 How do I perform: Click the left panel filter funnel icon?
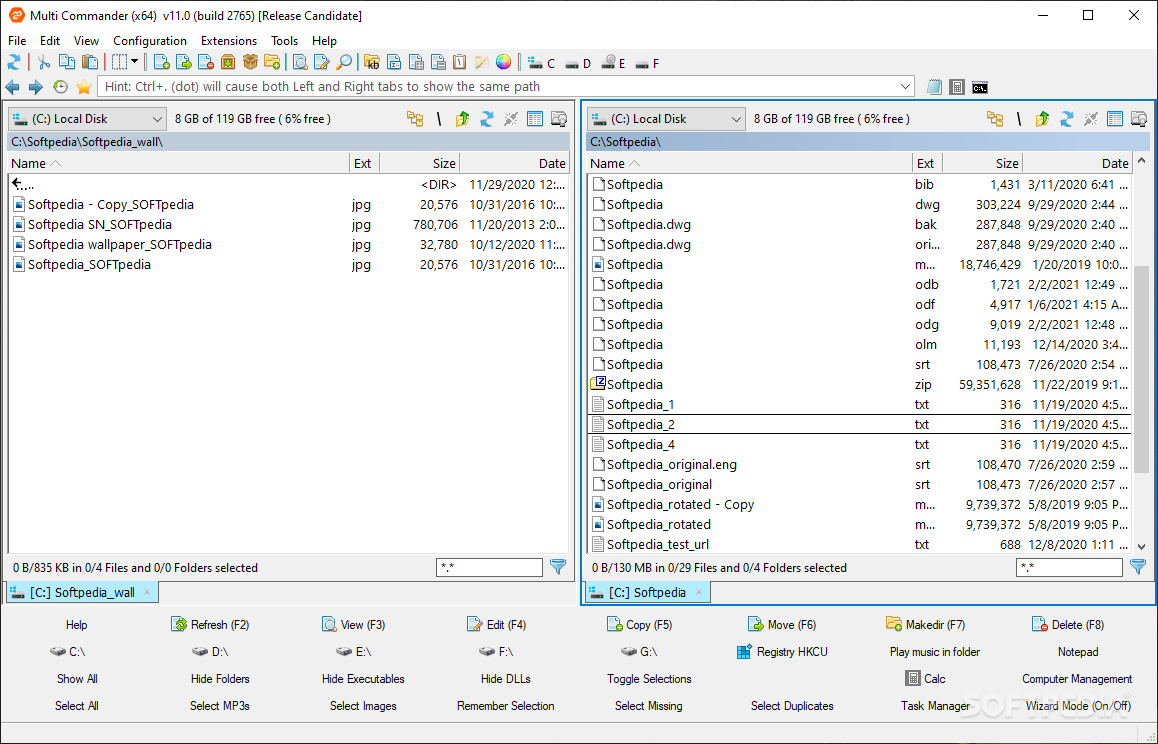[x=558, y=567]
